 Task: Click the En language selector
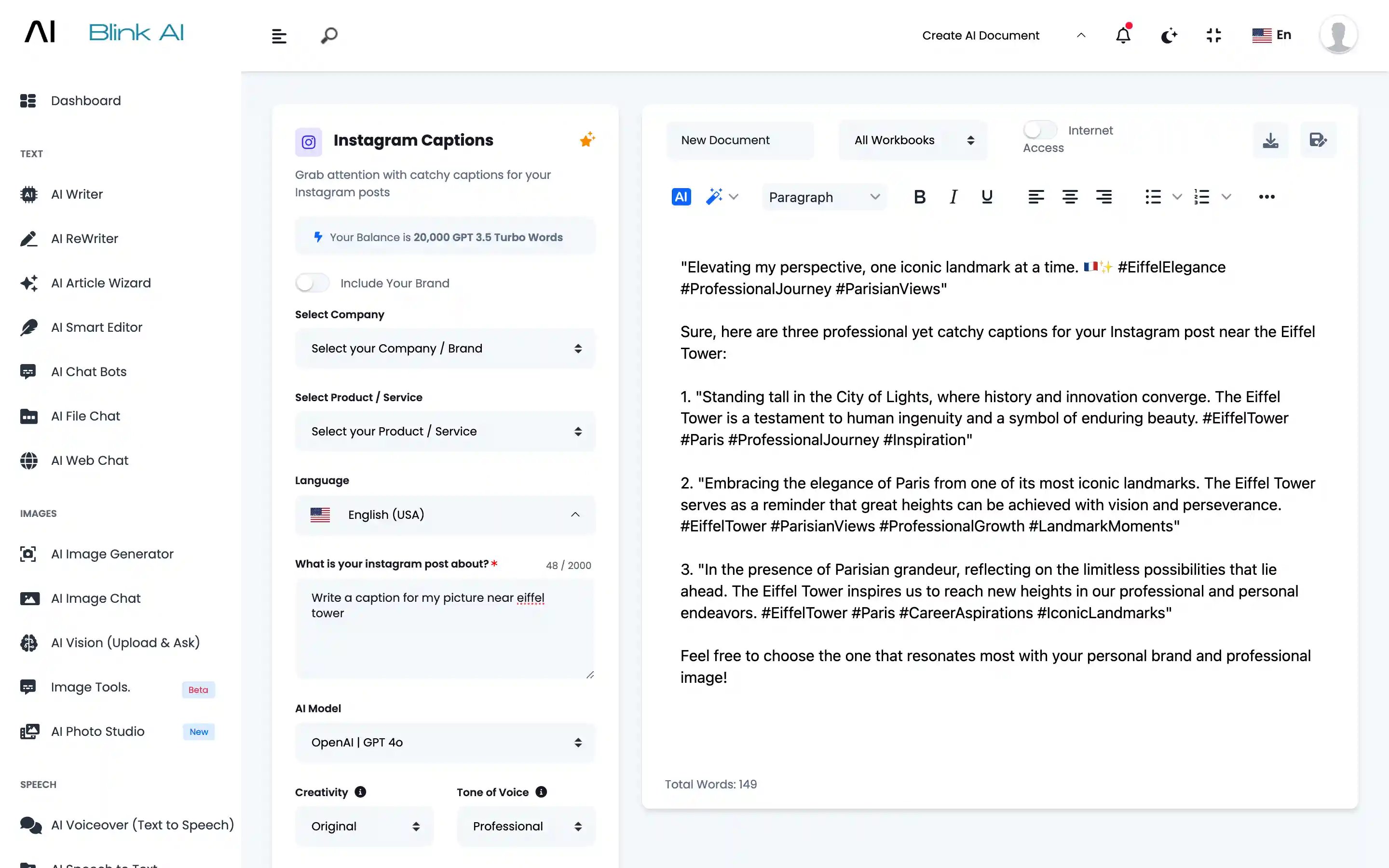pos(1272,35)
